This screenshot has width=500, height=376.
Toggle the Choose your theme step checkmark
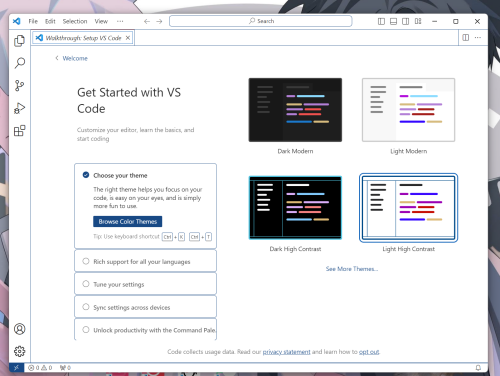click(x=86, y=175)
